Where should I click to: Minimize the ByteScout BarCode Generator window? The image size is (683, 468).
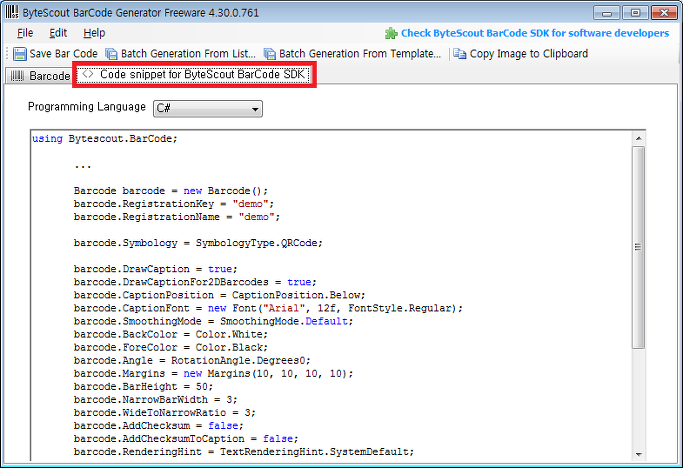(607, 13)
